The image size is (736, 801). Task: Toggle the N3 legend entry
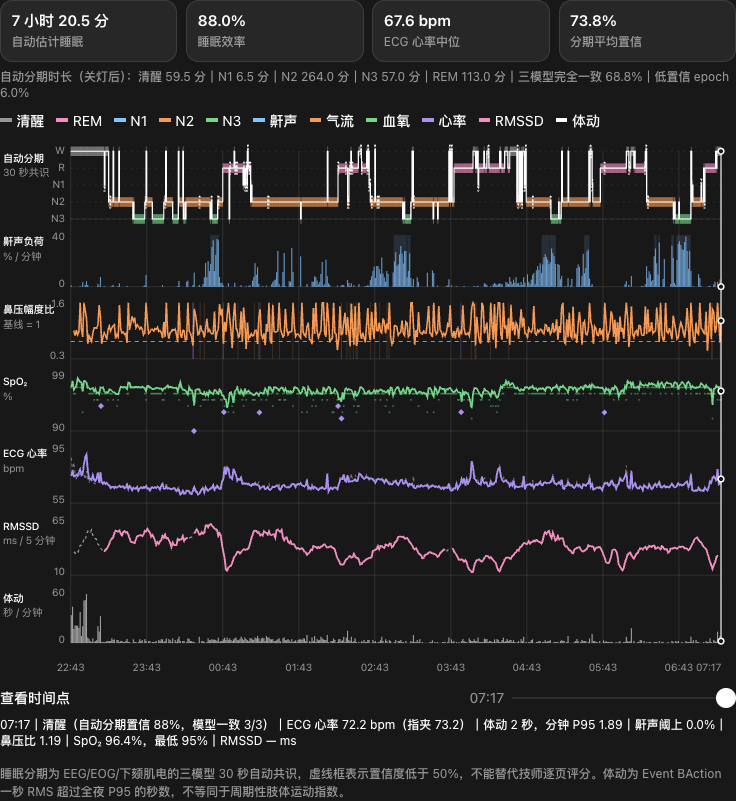(x=223, y=121)
